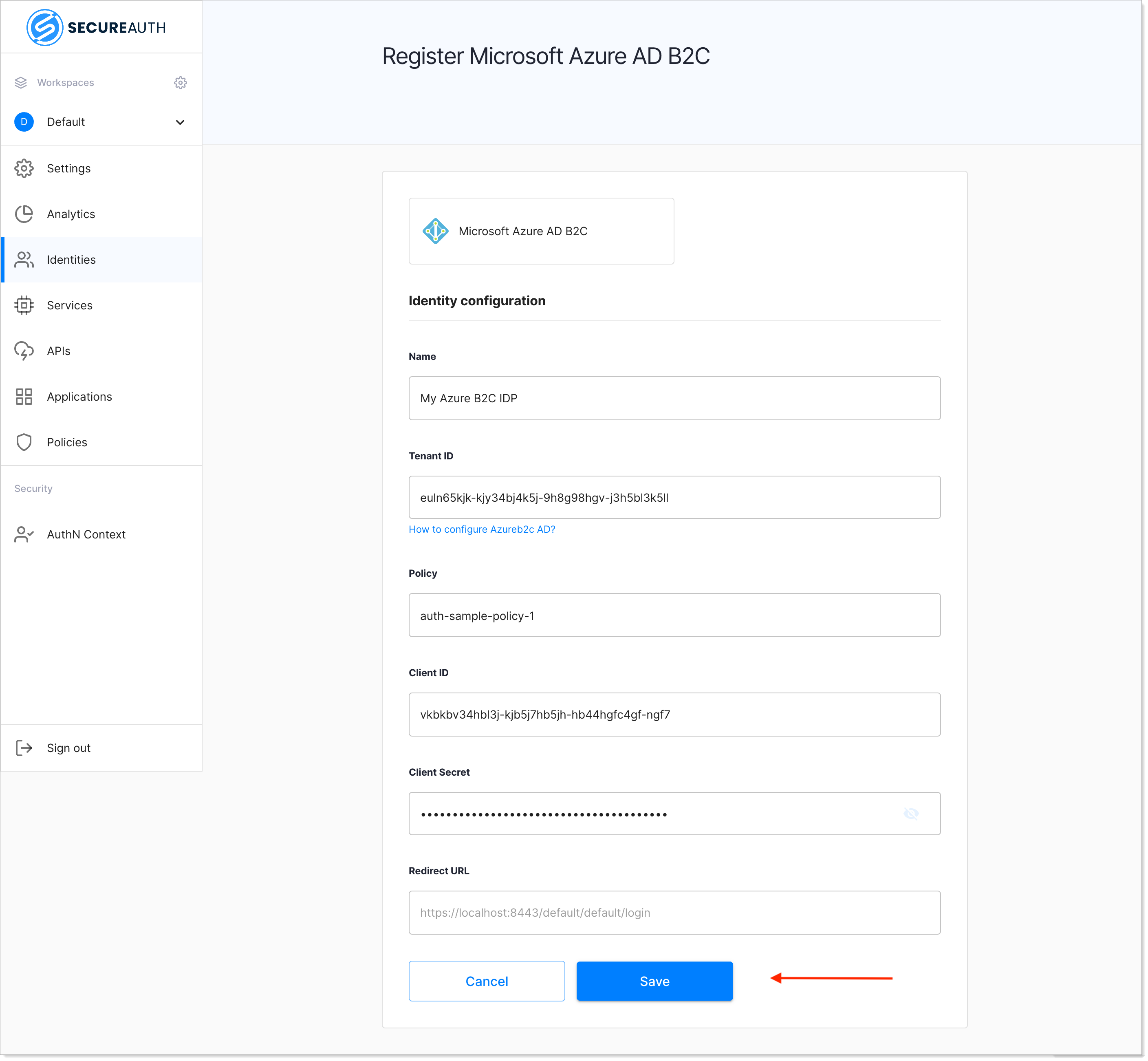
Task: Click the Policies shield icon
Action: [24, 442]
